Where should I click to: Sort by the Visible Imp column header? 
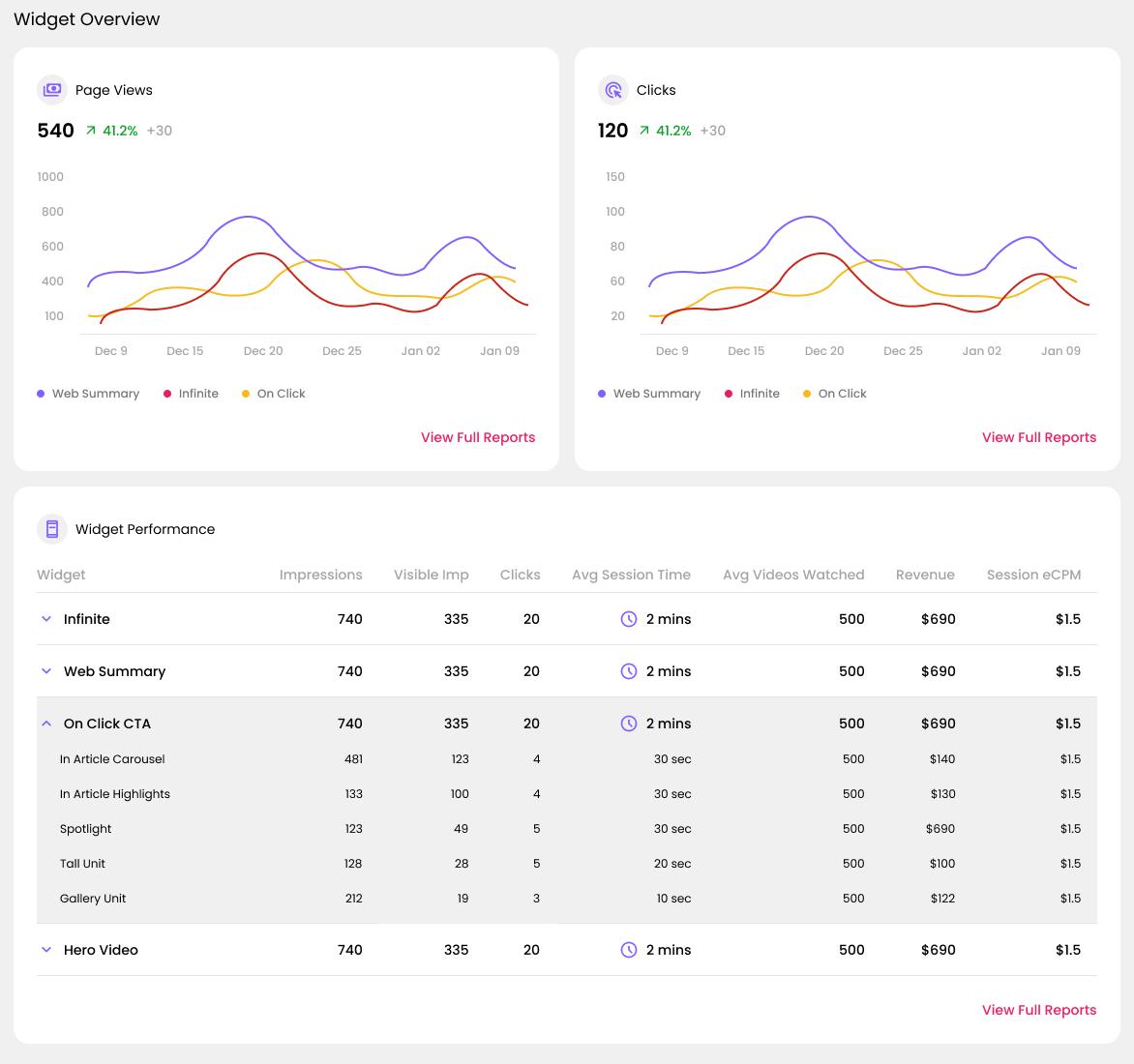(431, 575)
